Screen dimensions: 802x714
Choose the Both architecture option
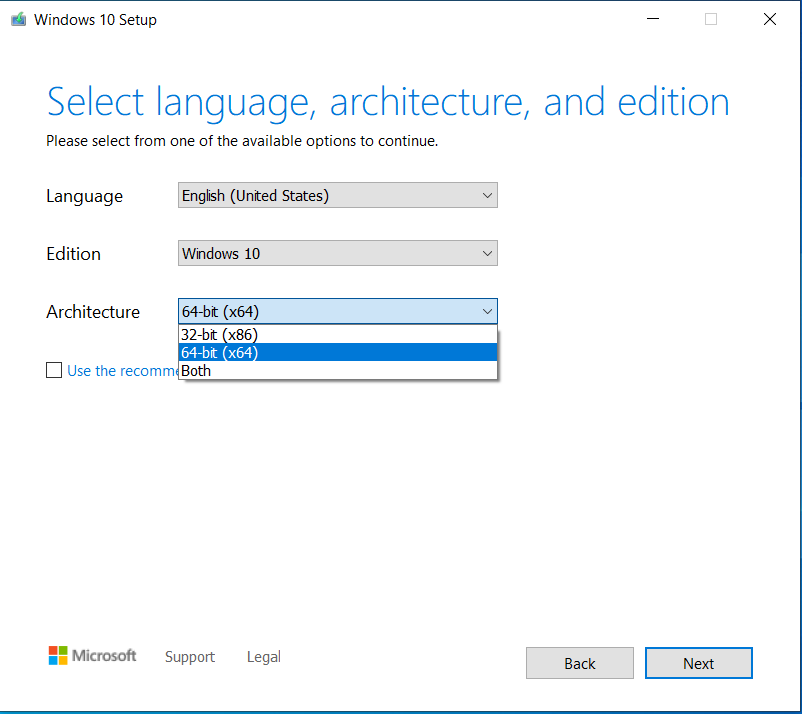coord(338,370)
